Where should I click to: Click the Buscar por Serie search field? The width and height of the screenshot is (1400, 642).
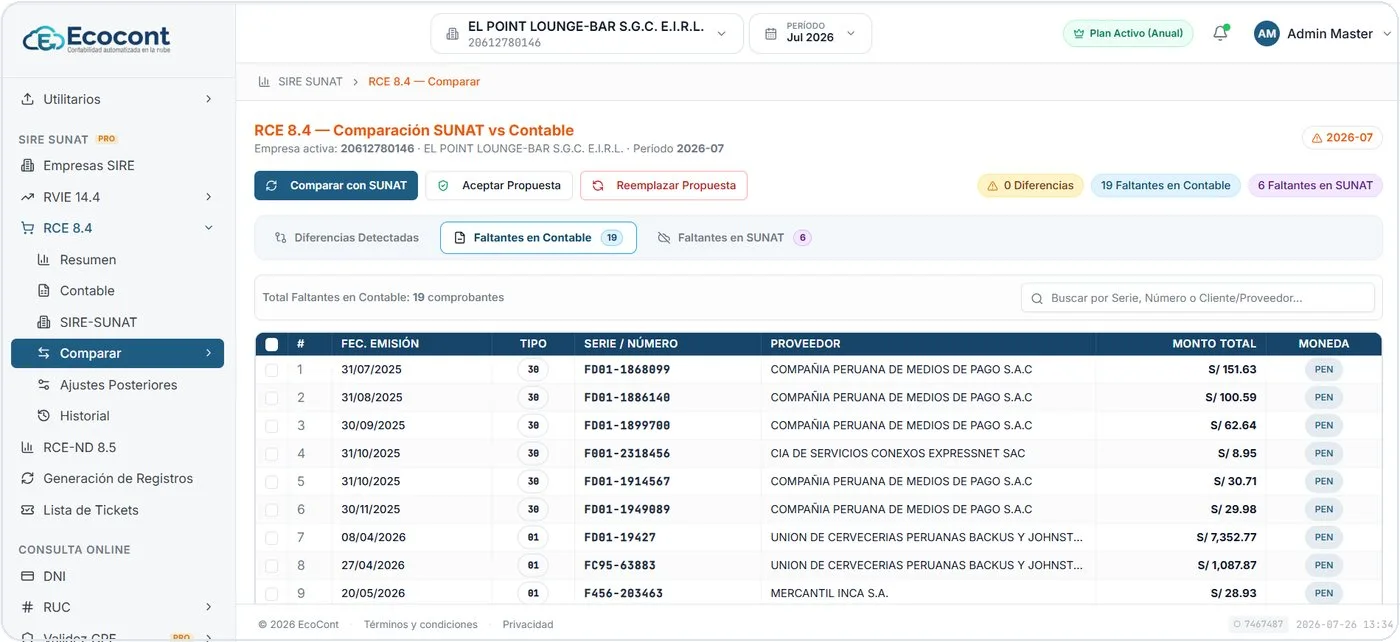coord(1198,298)
